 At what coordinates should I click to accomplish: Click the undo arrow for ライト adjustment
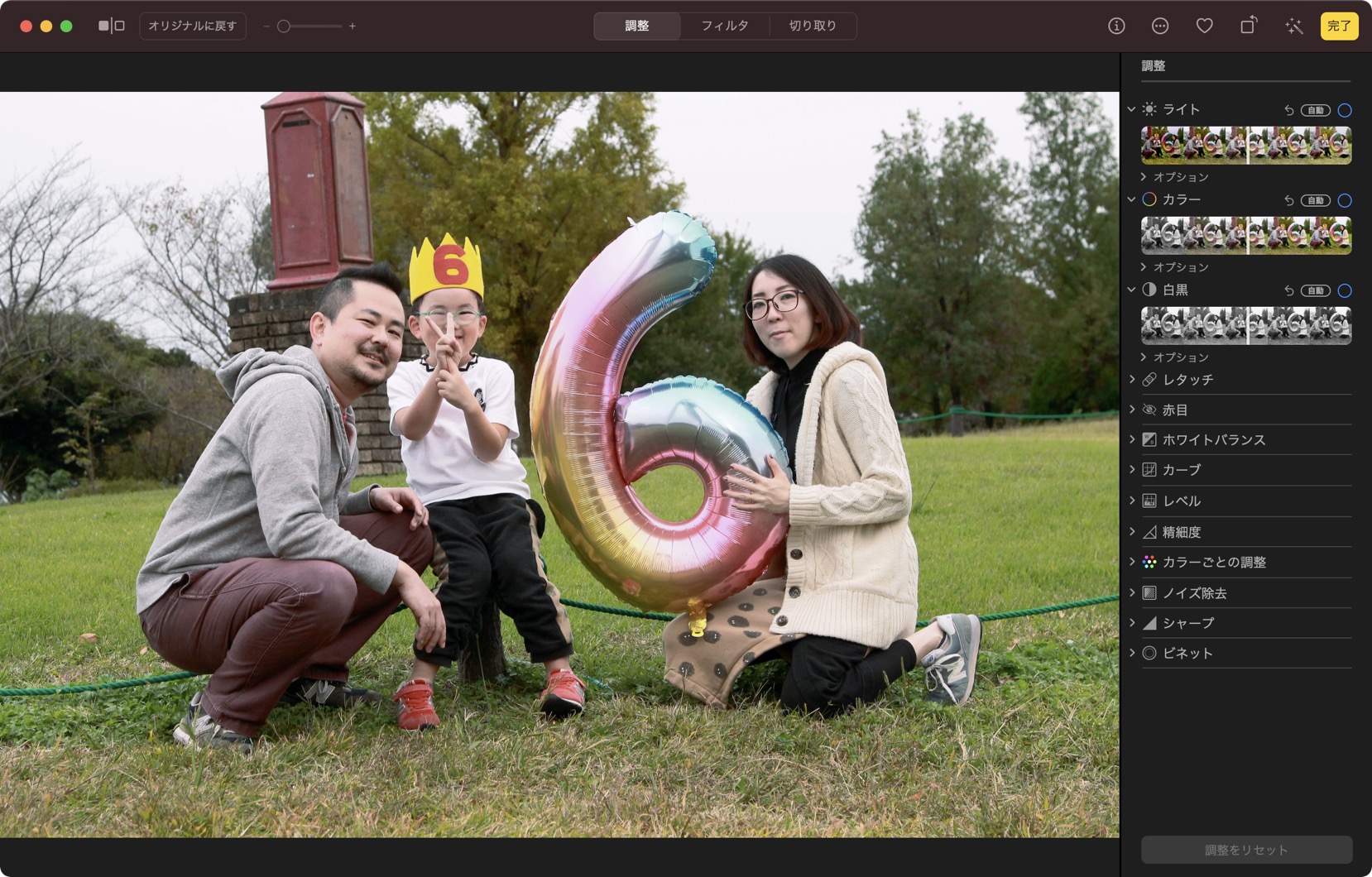click(1288, 110)
